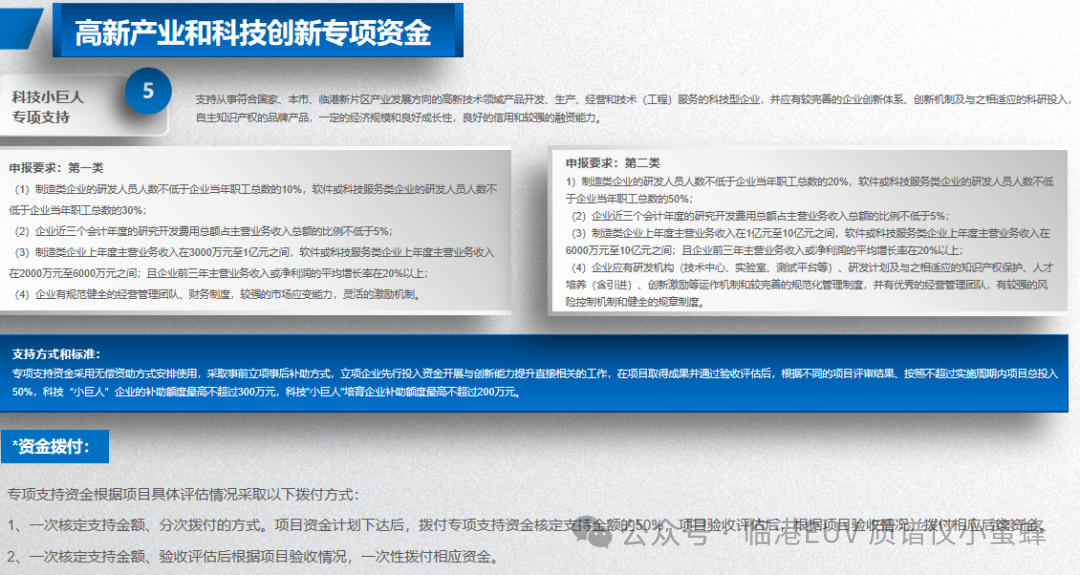
Task: Click the 支持方式和标准 heading in blue box
Action: (57, 354)
